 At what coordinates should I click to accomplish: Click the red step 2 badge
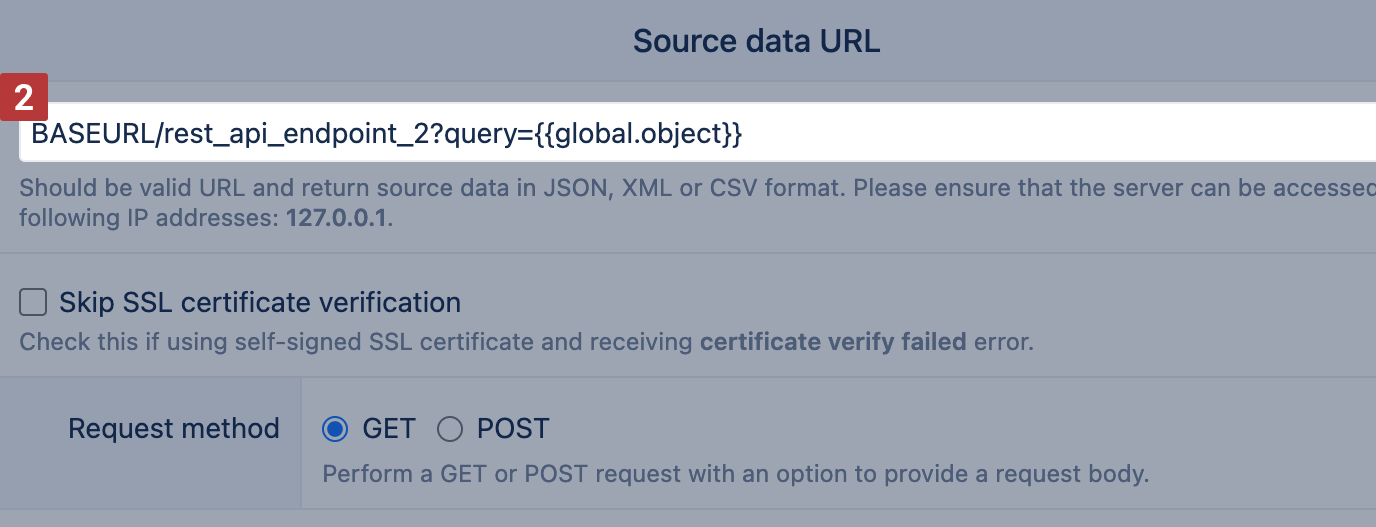coord(24,98)
